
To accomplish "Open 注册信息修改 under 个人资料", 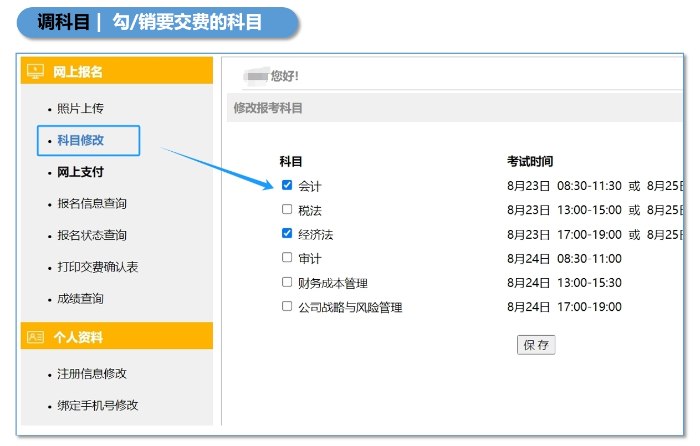I will (x=92, y=374).
